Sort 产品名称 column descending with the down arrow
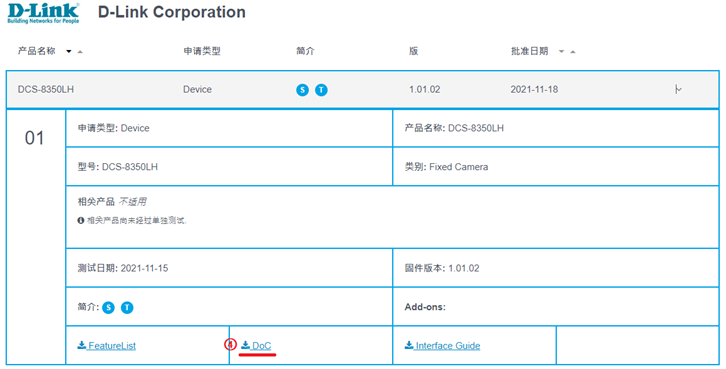Viewport: 726px width, 369px height. click(69, 51)
